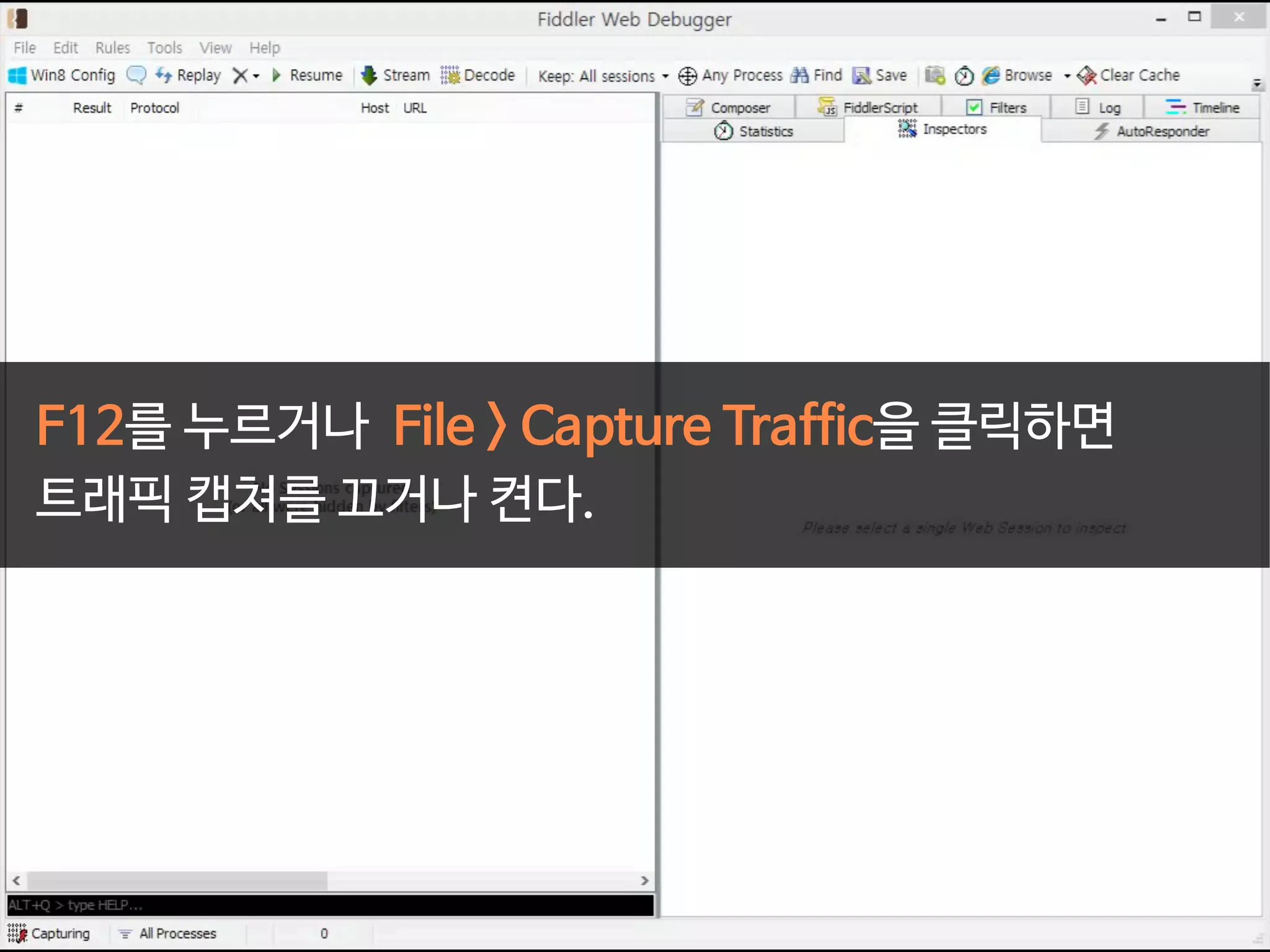Image resolution: width=1270 pixels, height=952 pixels.
Task: Switch to the Composer tab
Action: [x=729, y=107]
